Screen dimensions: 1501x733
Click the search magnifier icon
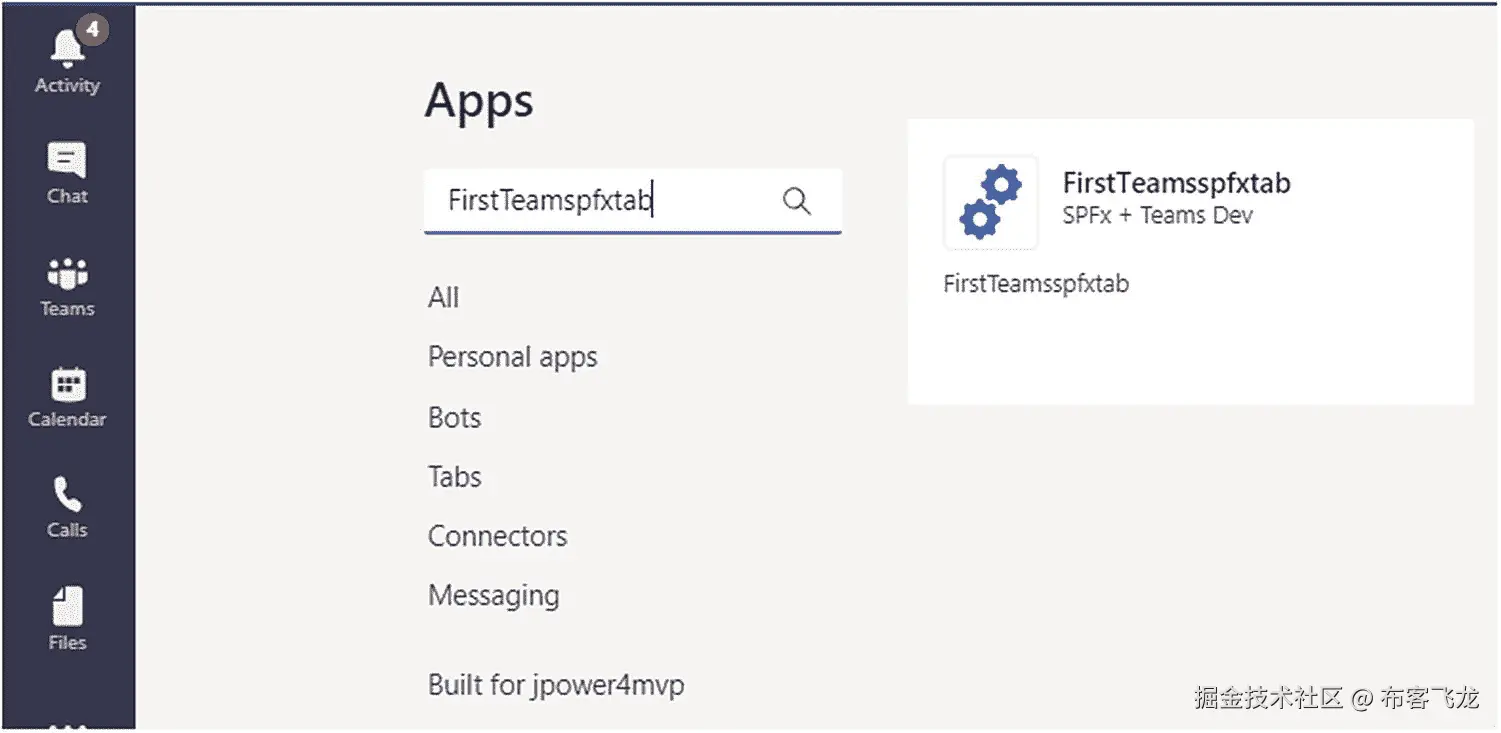click(x=796, y=201)
